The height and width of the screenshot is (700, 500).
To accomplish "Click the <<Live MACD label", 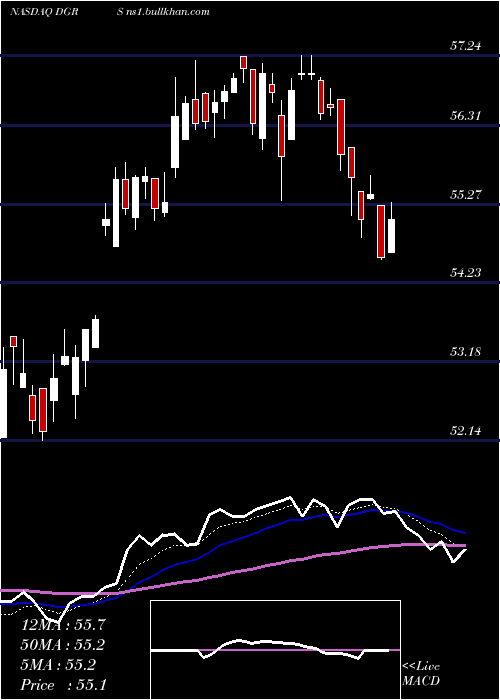I will [421, 673].
